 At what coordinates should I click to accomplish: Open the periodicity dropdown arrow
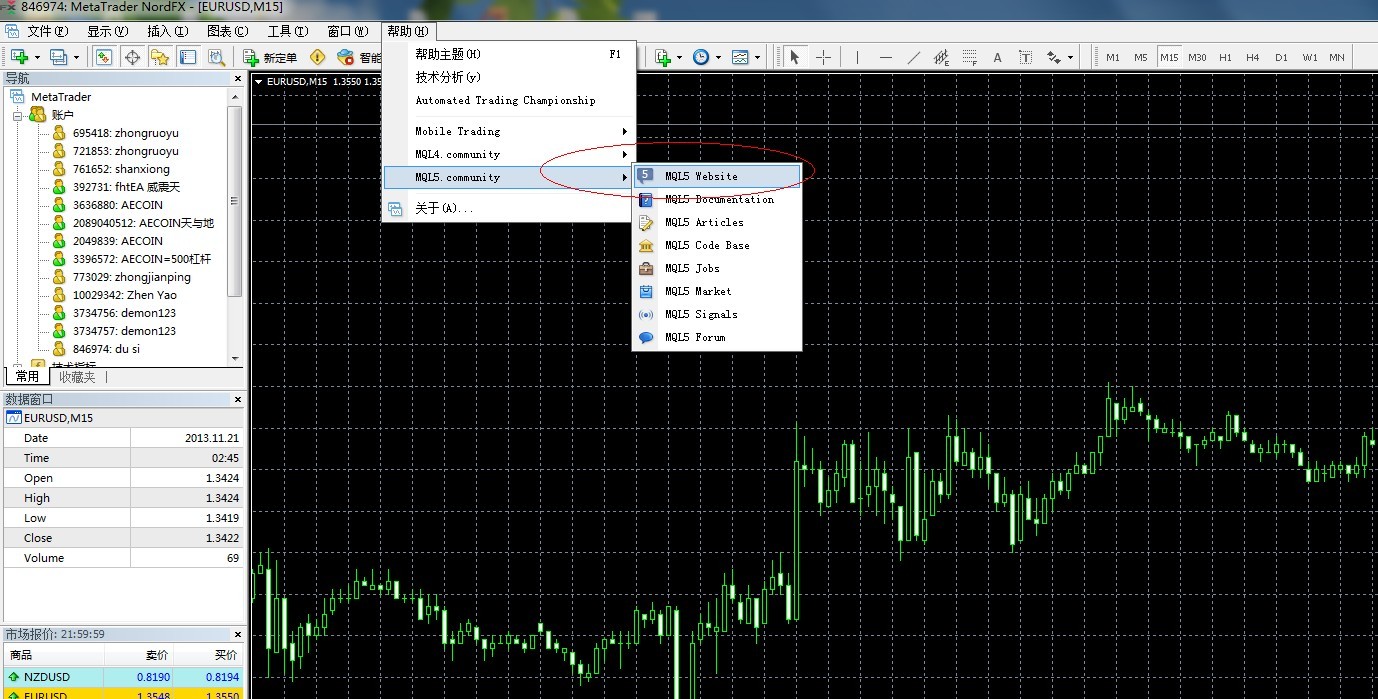718,57
